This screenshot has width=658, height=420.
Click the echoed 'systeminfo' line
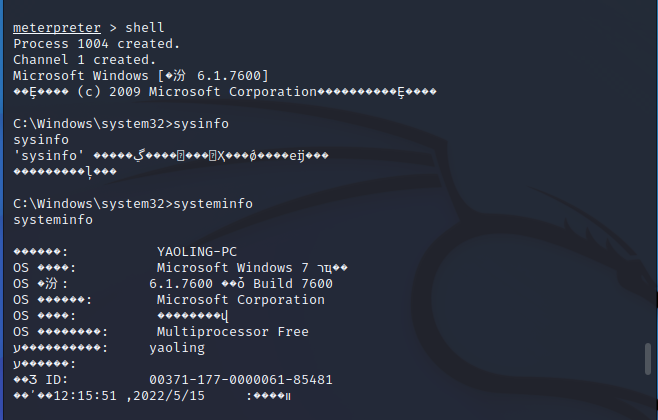[52, 220]
